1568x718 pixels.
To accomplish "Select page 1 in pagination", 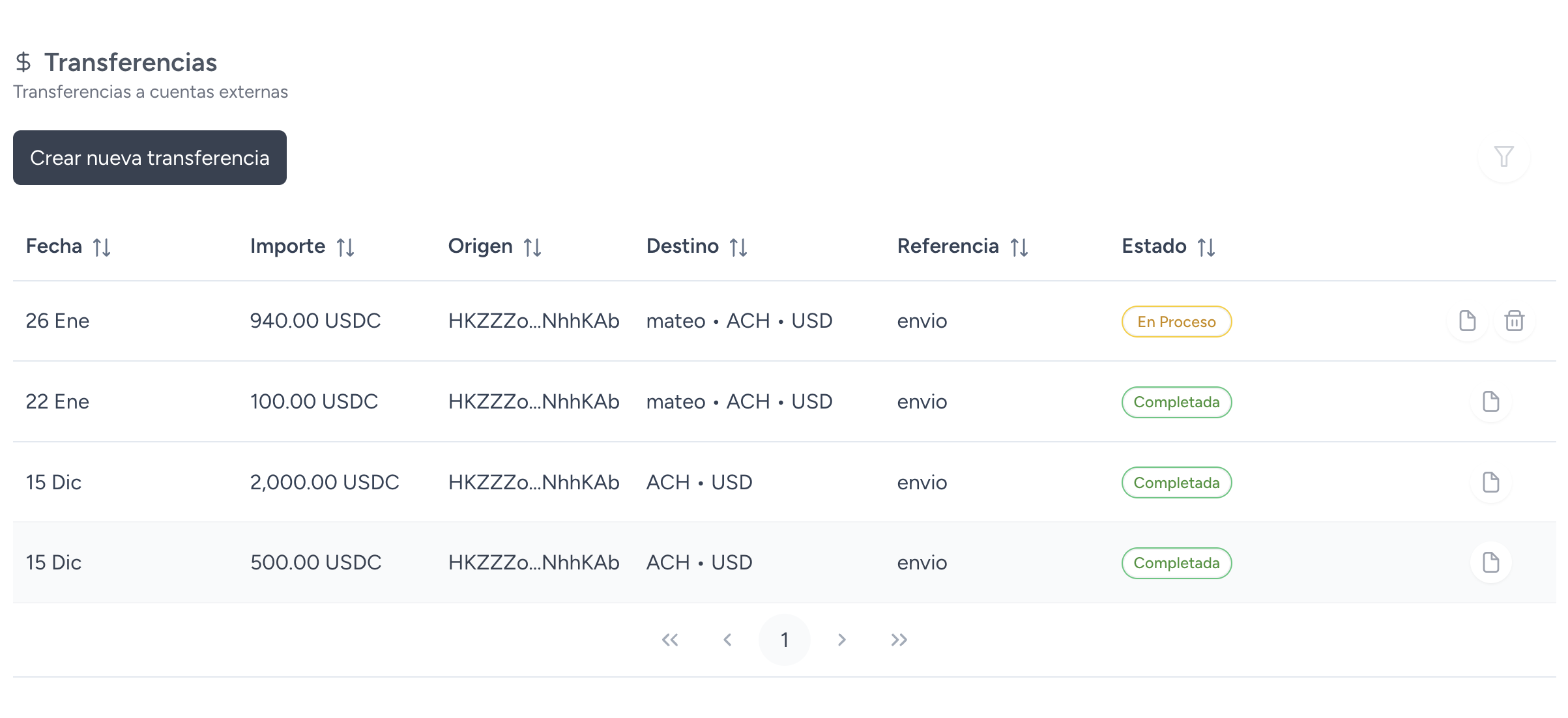I will click(785, 639).
